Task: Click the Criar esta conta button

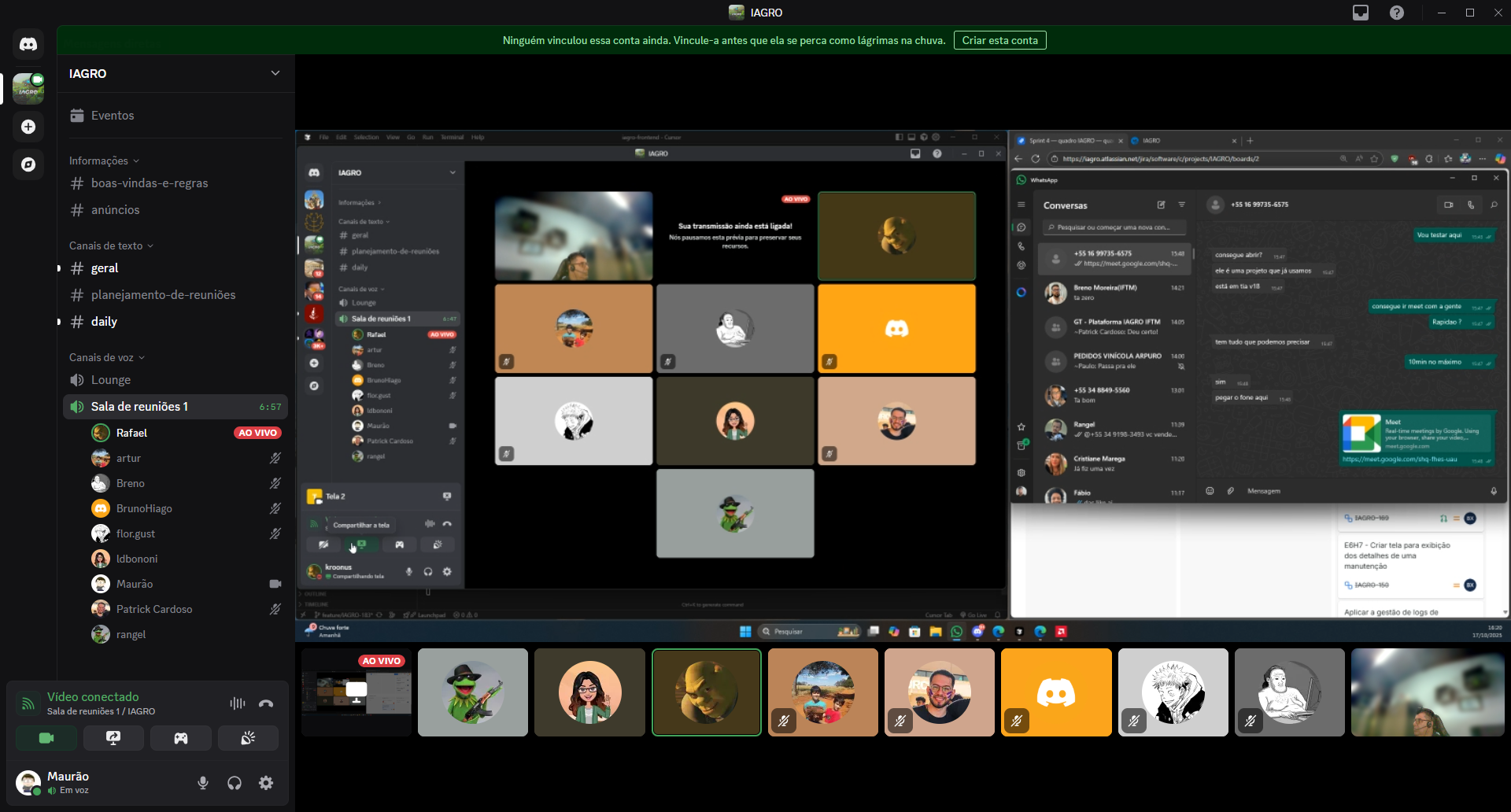Action: [999, 40]
